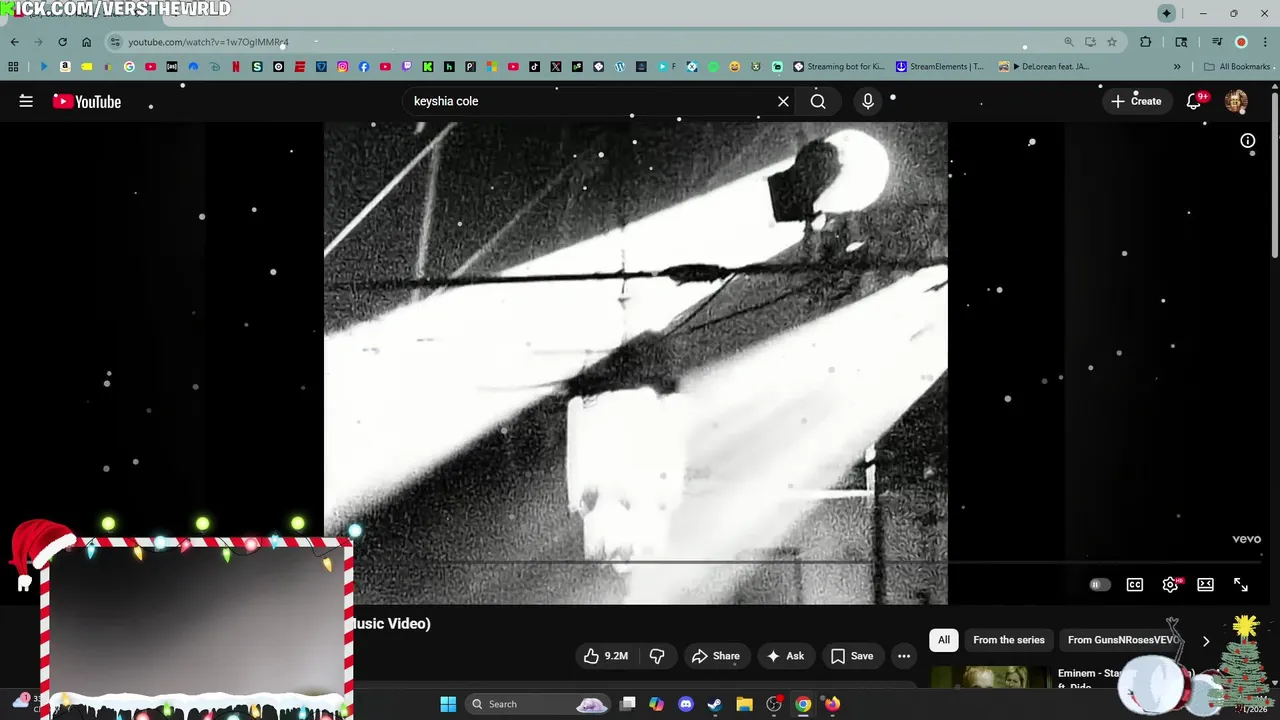Open the Copilot taskbar icon
Screen dimensions: 1280x720
coord(656,704)
